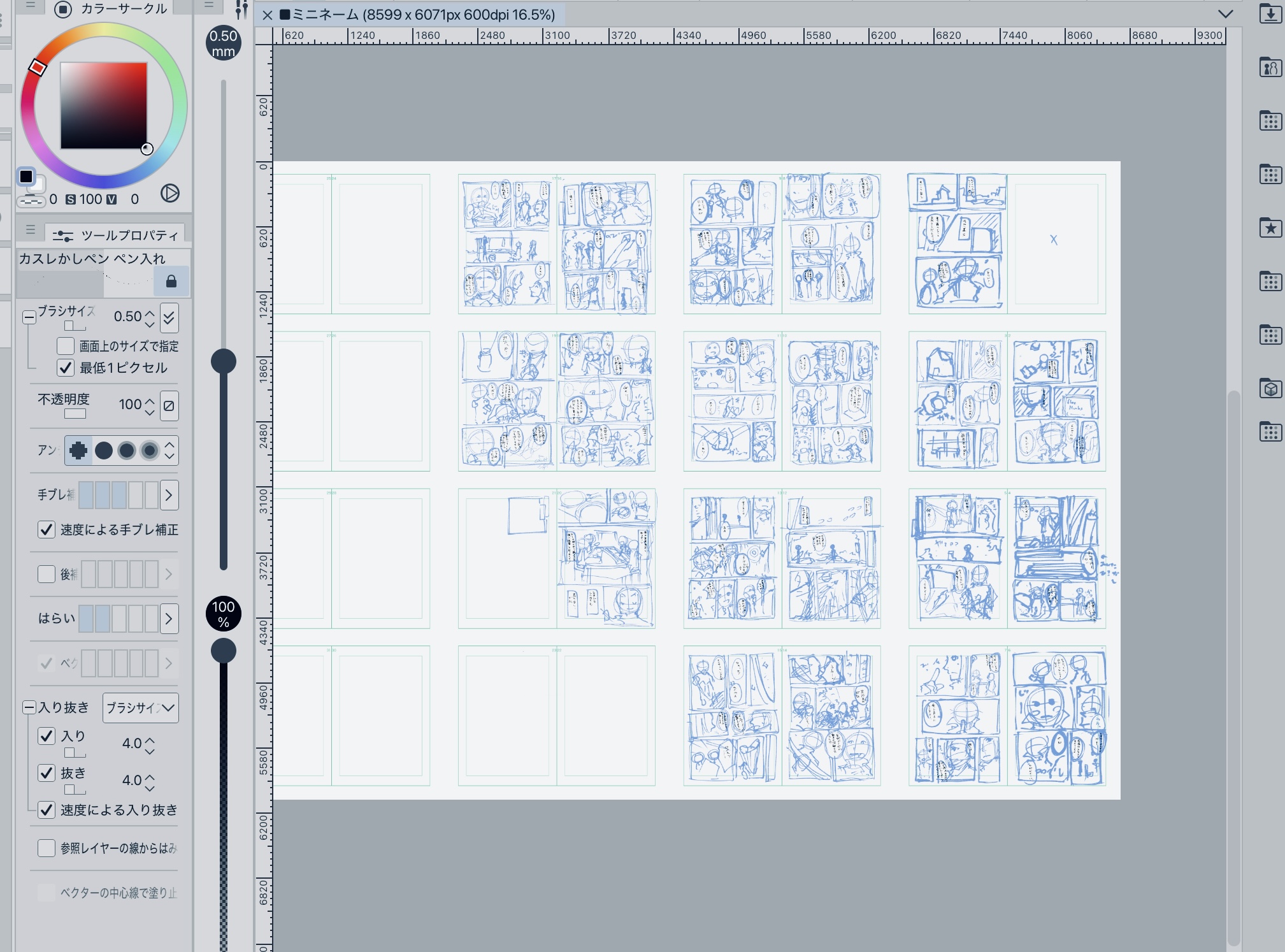Open the 入り抜き brush size dropdown
The height and width of the screenshot is (952, 1285).
140,707
